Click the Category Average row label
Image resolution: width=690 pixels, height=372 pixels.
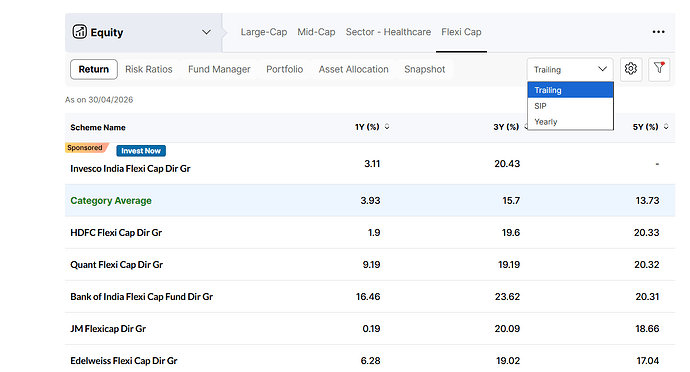(x=111, y=200)
